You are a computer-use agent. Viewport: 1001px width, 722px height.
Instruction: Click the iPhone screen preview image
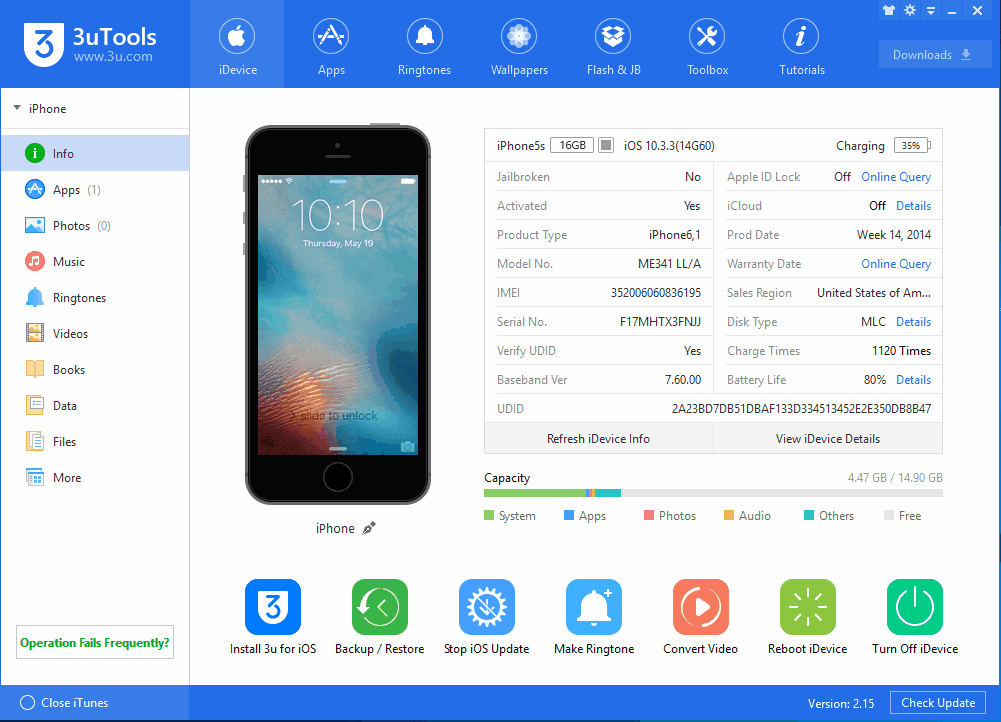pos(338,315)
